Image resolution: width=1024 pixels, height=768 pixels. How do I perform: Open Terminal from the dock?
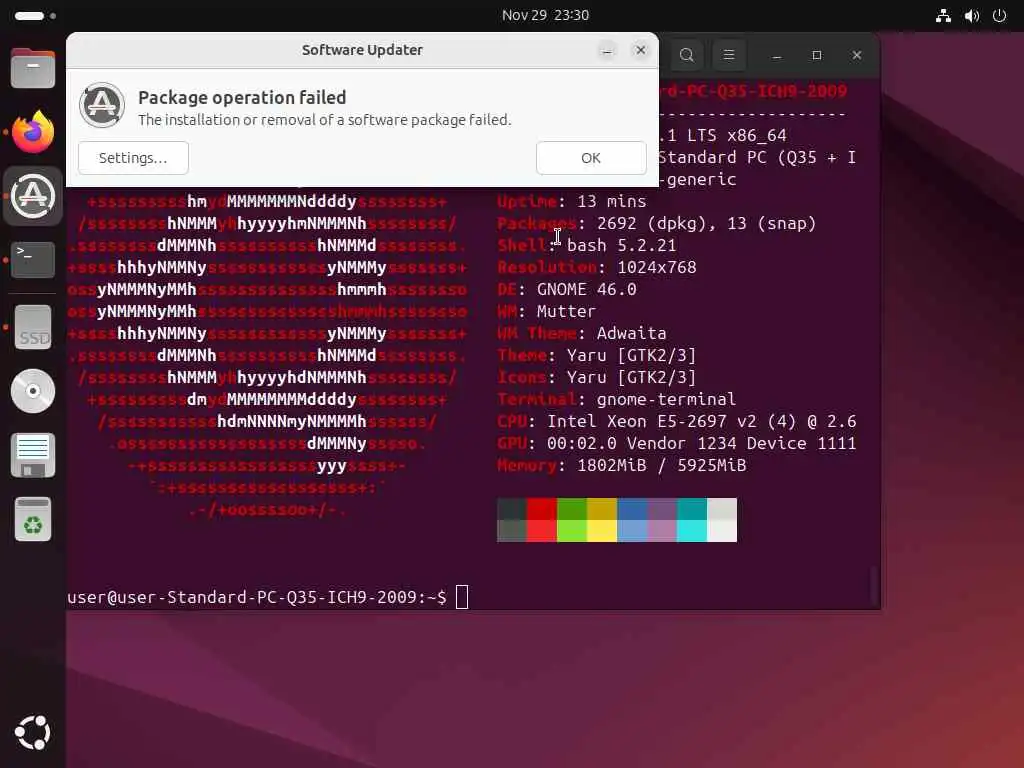33,260
